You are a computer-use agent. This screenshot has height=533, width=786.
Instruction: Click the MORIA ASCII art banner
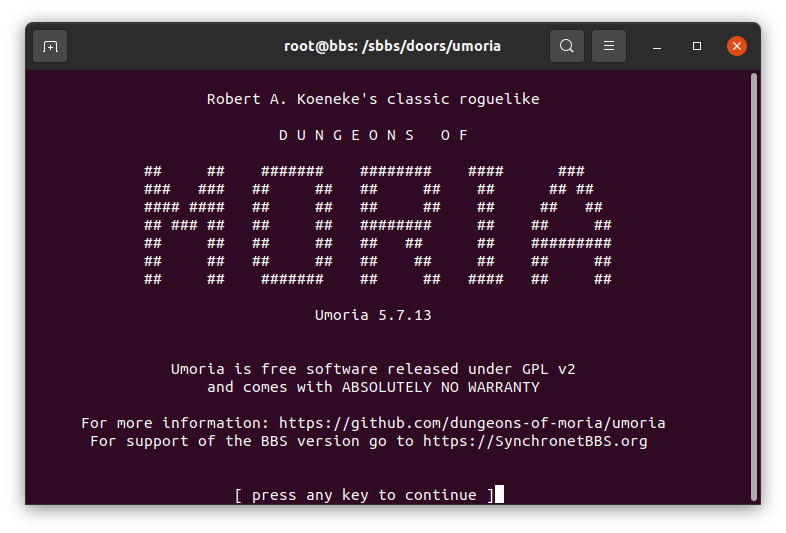click(377, 225)
